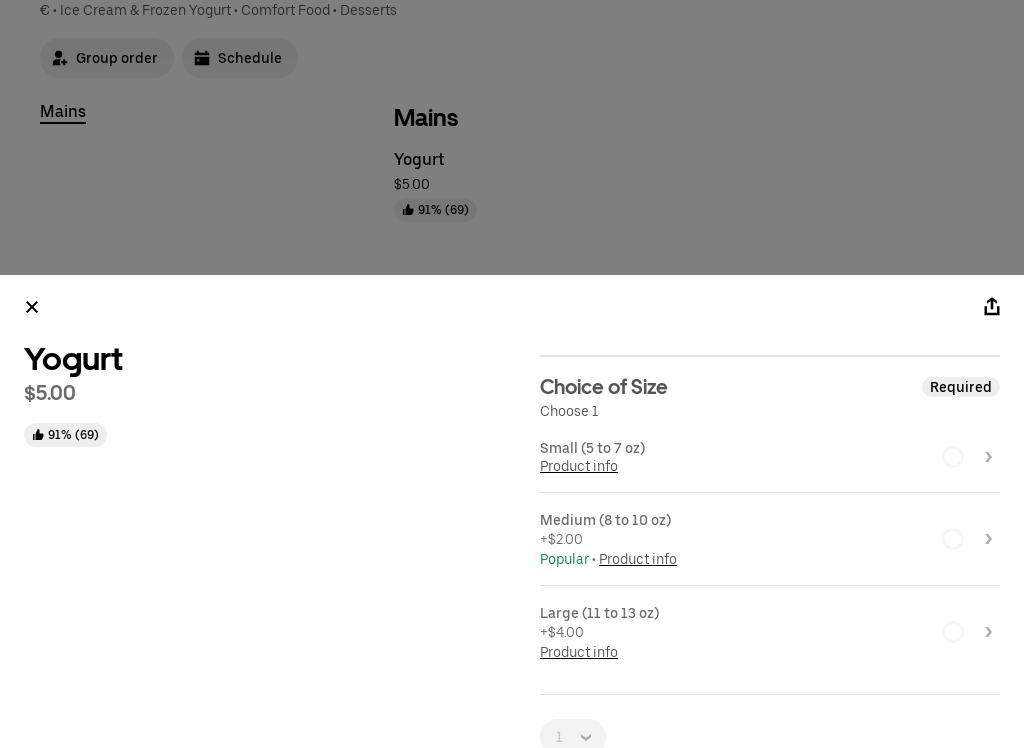Expand the Large size option chevron
Image resolution: width=1024 pixels, height=748 pixels.
coord(988,632)
